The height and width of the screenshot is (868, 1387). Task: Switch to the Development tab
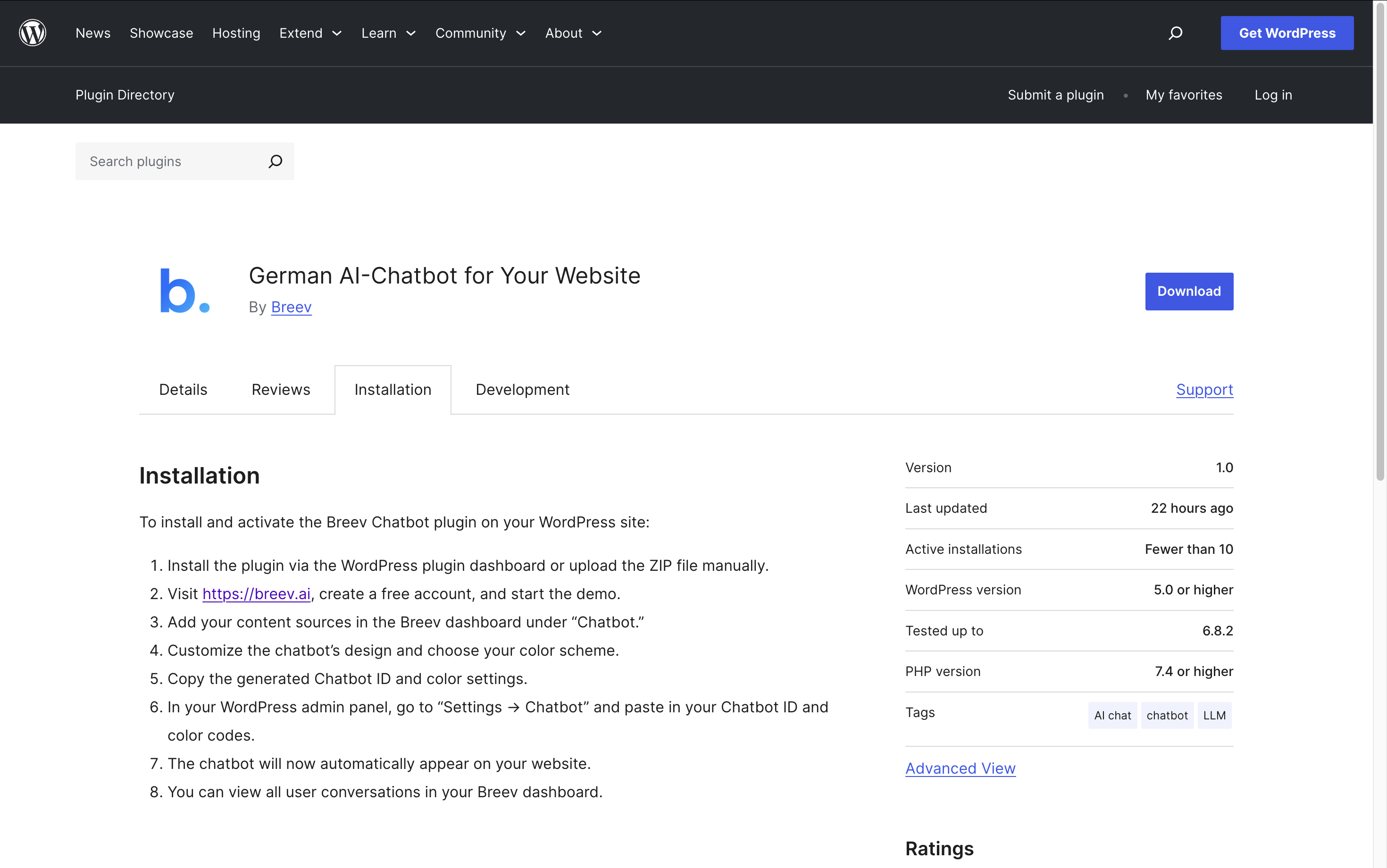click(522, 389)
